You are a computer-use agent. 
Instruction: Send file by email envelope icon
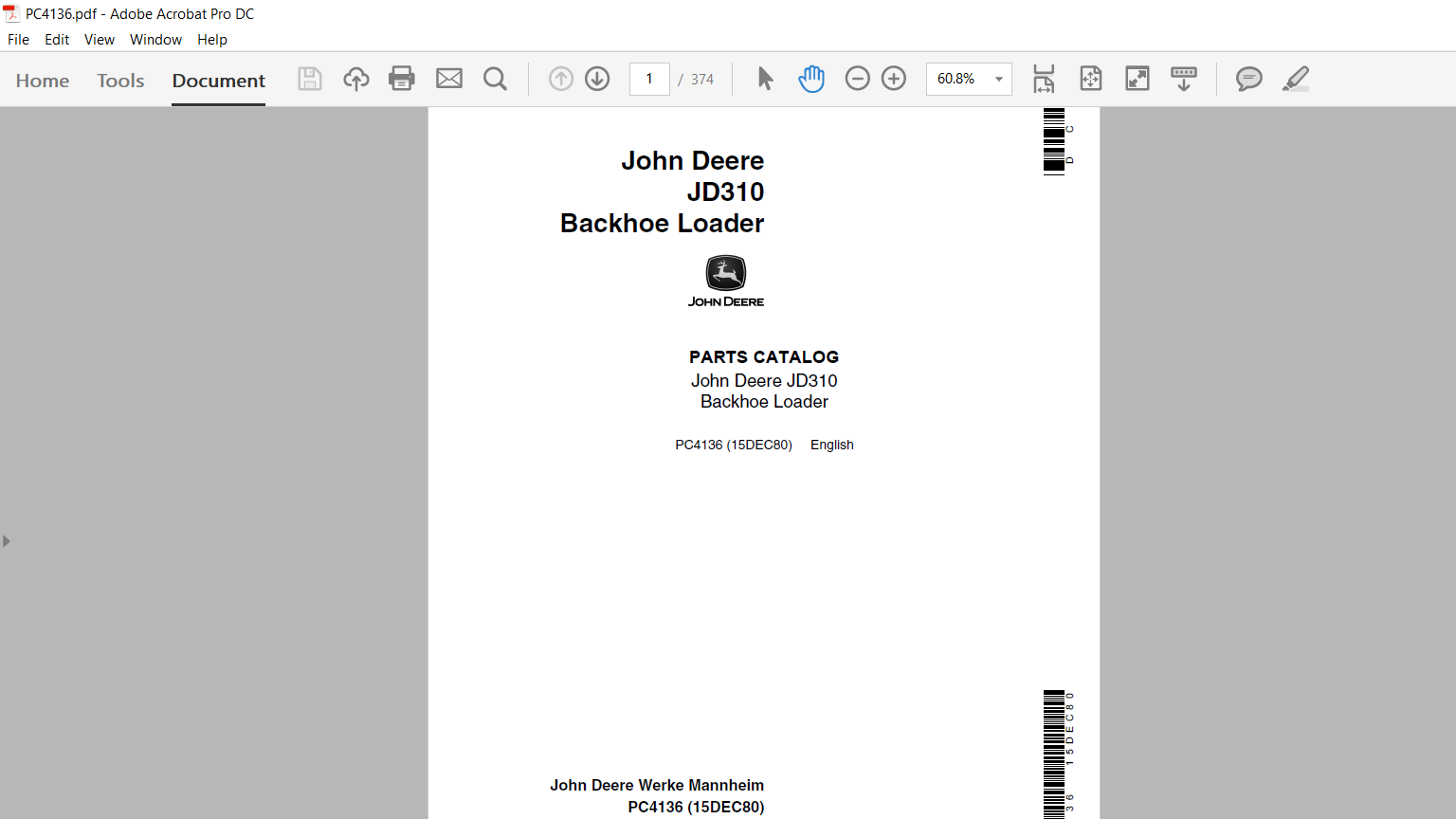[449, 79]
